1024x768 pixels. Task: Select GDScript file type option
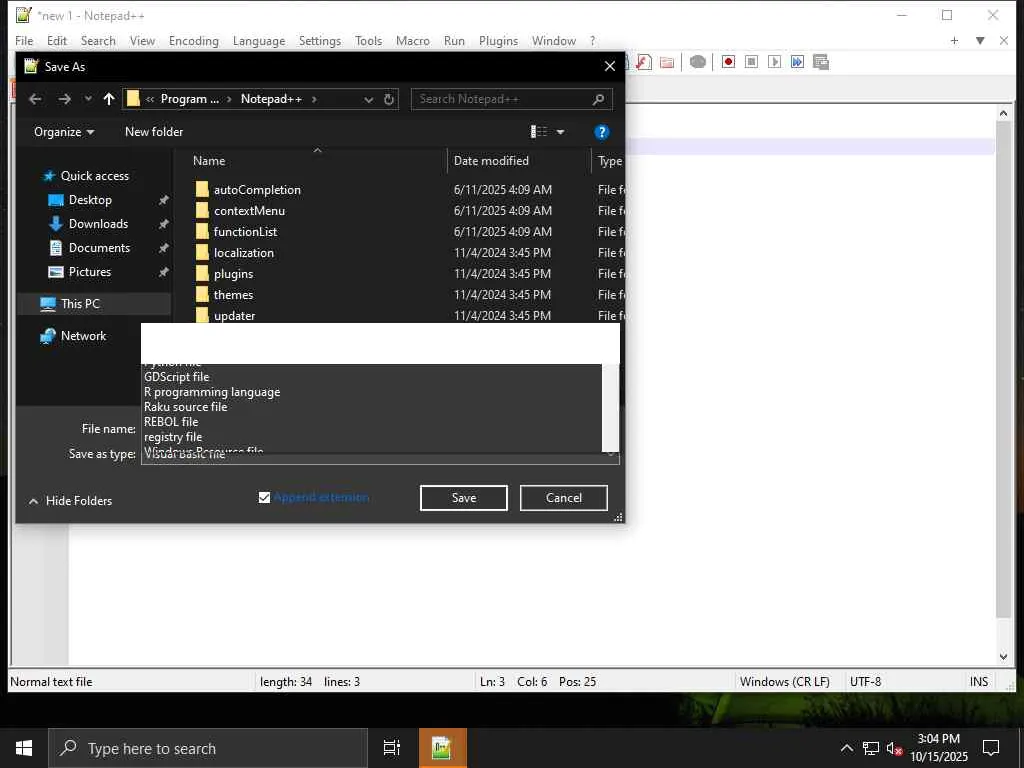click(x=372, y=377)
